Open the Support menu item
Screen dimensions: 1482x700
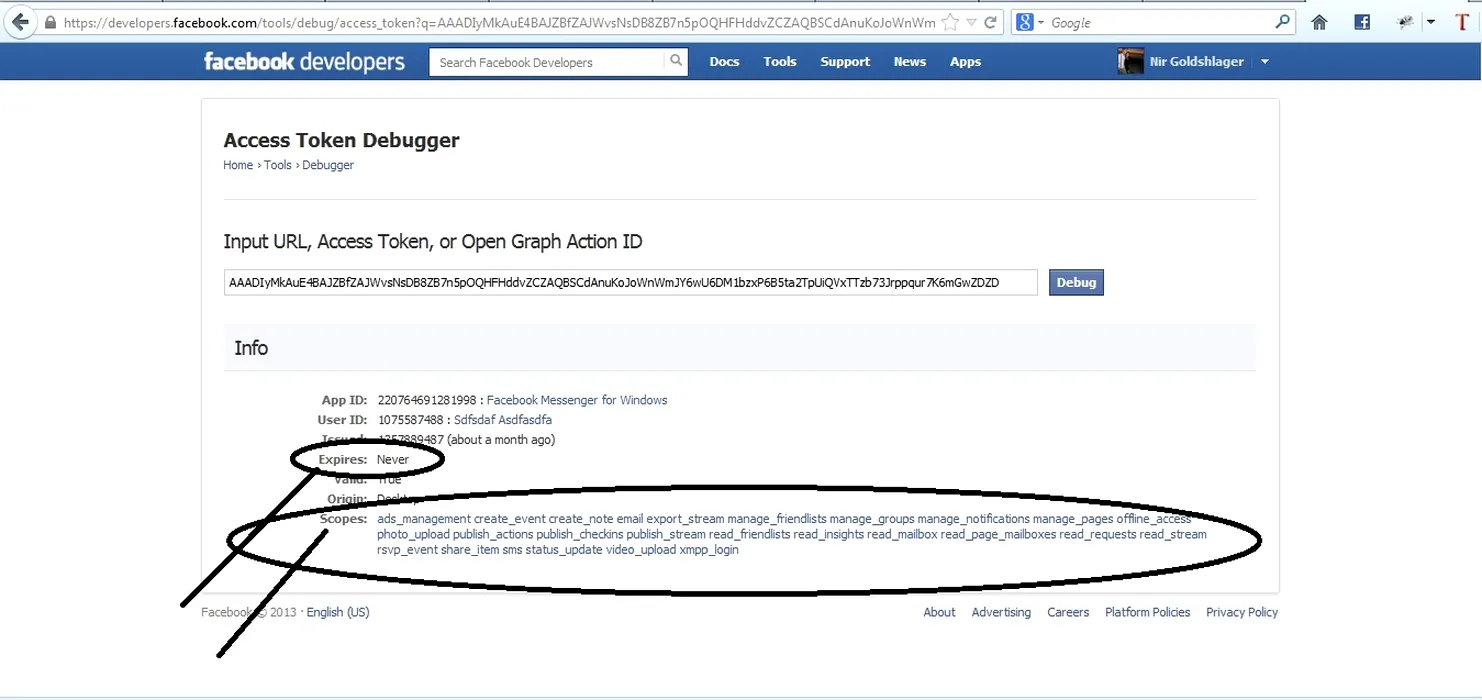pyautogui.click(x=845, y=62)
